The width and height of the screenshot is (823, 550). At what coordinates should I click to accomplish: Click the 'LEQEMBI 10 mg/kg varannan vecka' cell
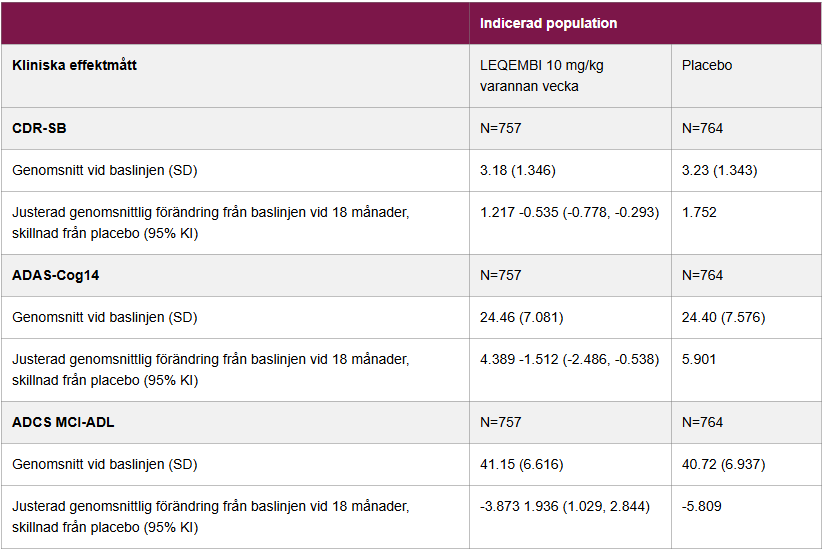click(x=541, y=76)
